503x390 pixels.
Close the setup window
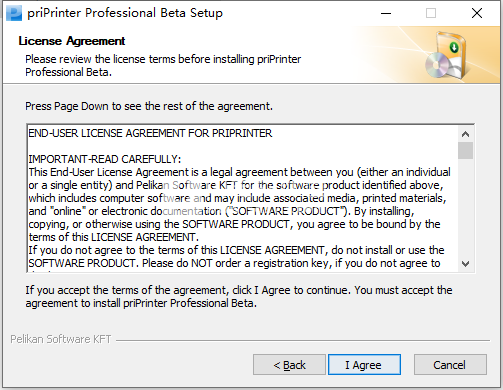pyautogui.click(x=477, y=13)
